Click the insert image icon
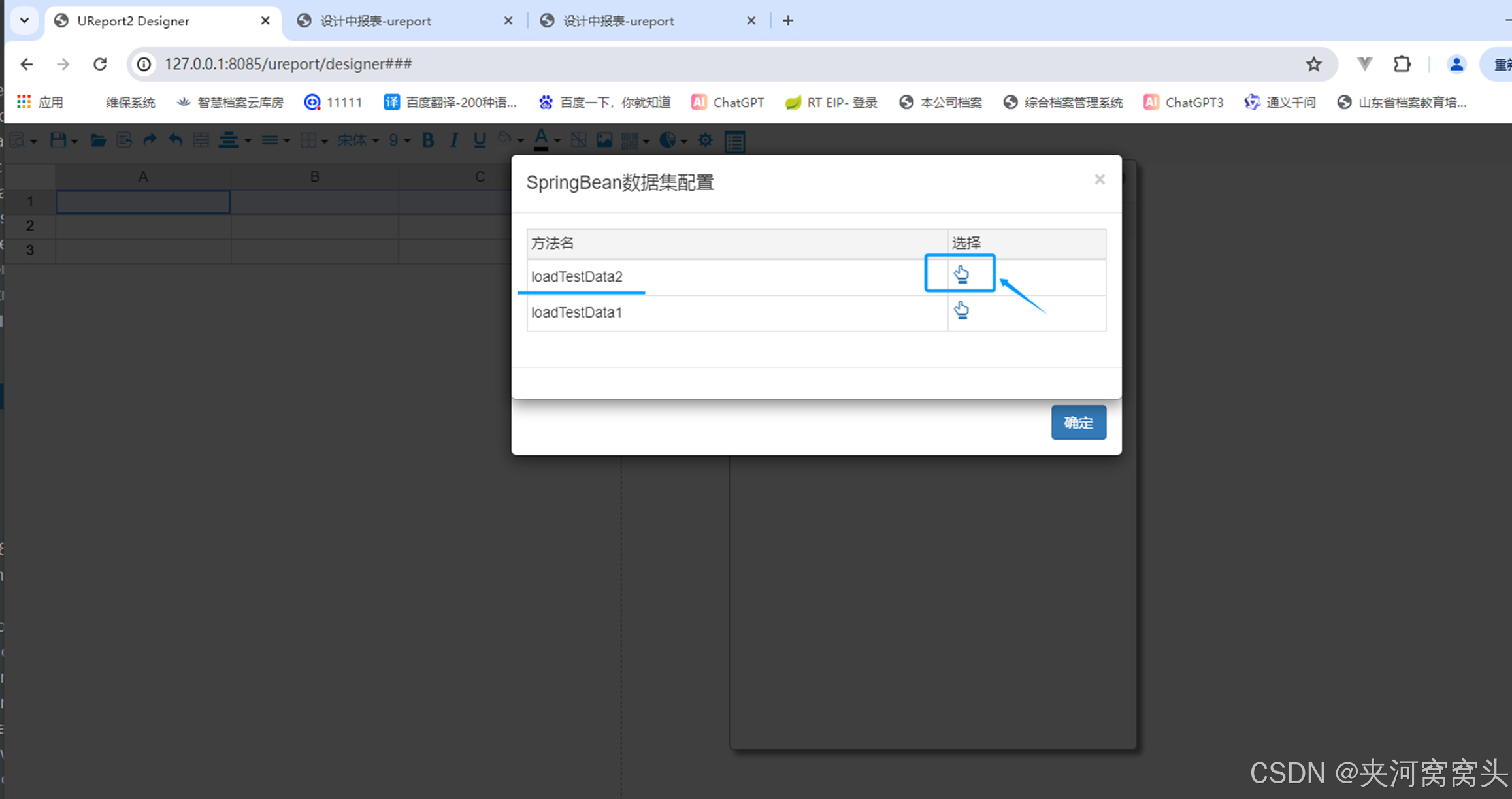1512x799 pixels. 604,140
